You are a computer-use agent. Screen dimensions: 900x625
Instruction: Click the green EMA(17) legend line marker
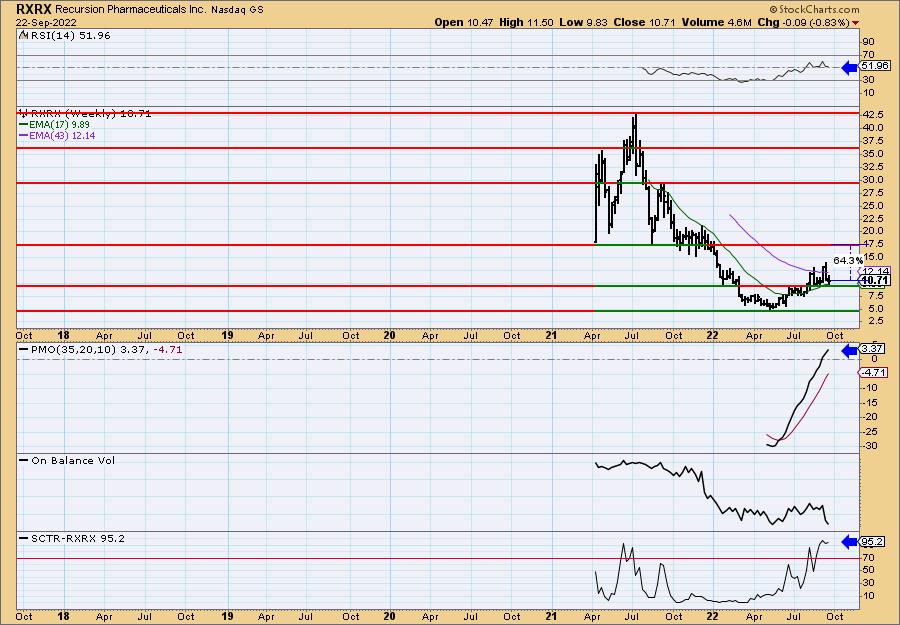pyautogui.click(x=24, y=125)
